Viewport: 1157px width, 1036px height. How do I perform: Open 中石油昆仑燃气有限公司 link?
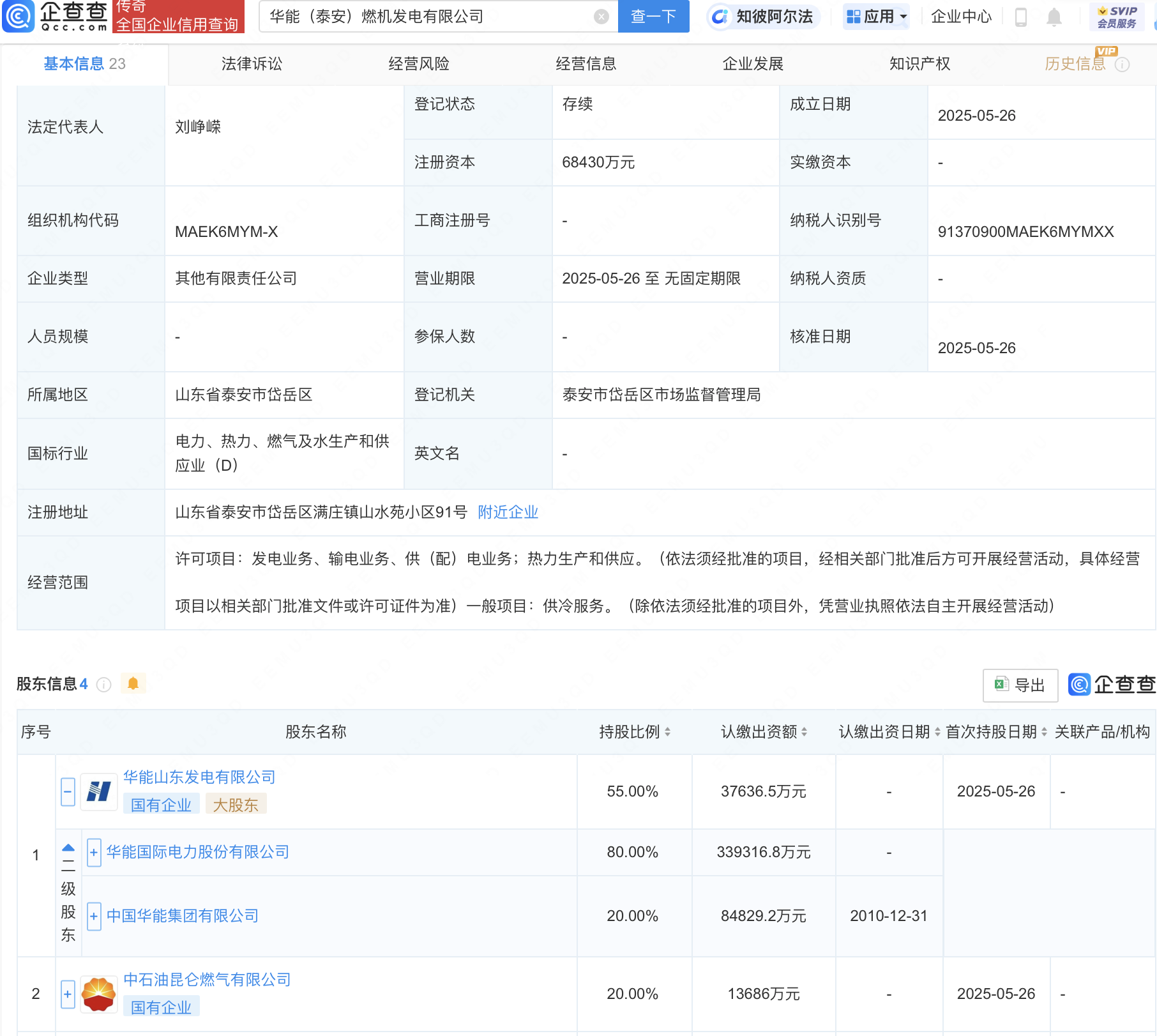(x=207, y=980)
